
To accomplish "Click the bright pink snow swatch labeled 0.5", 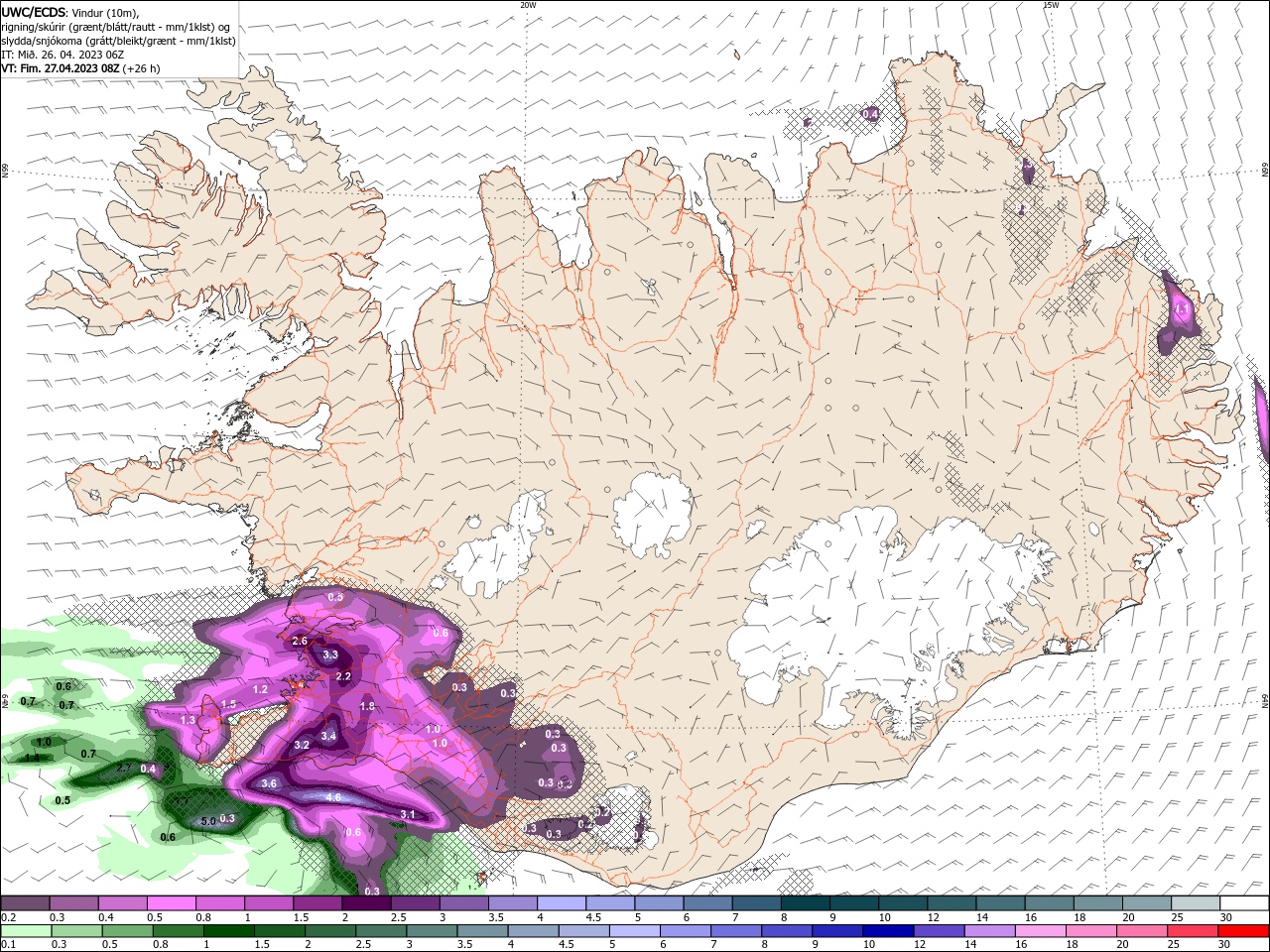I will pos(171,903).
